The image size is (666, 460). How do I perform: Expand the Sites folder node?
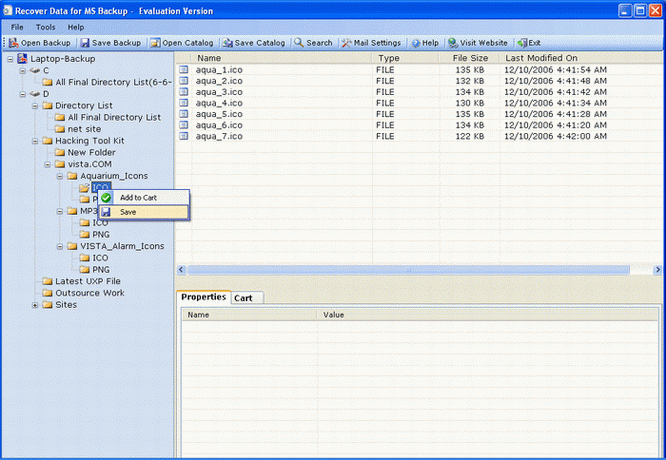[35, 305]
